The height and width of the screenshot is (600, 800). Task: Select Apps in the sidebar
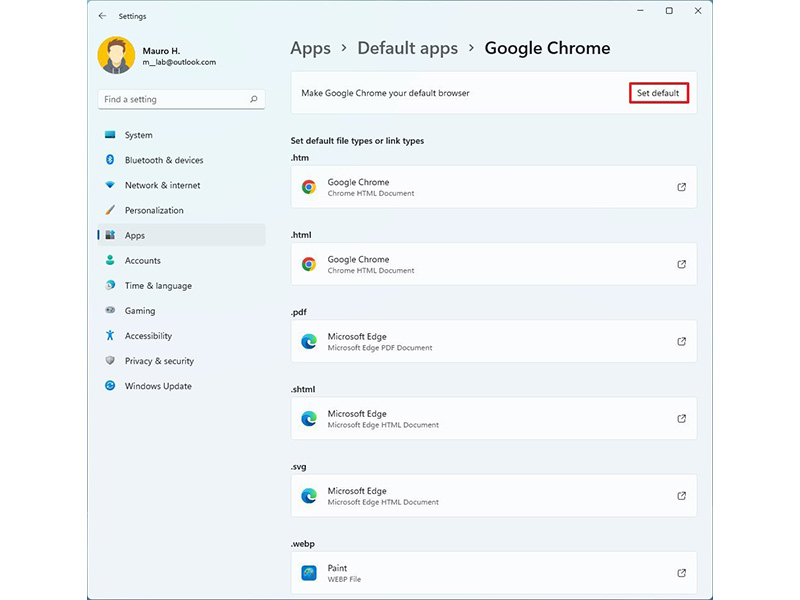181,235
